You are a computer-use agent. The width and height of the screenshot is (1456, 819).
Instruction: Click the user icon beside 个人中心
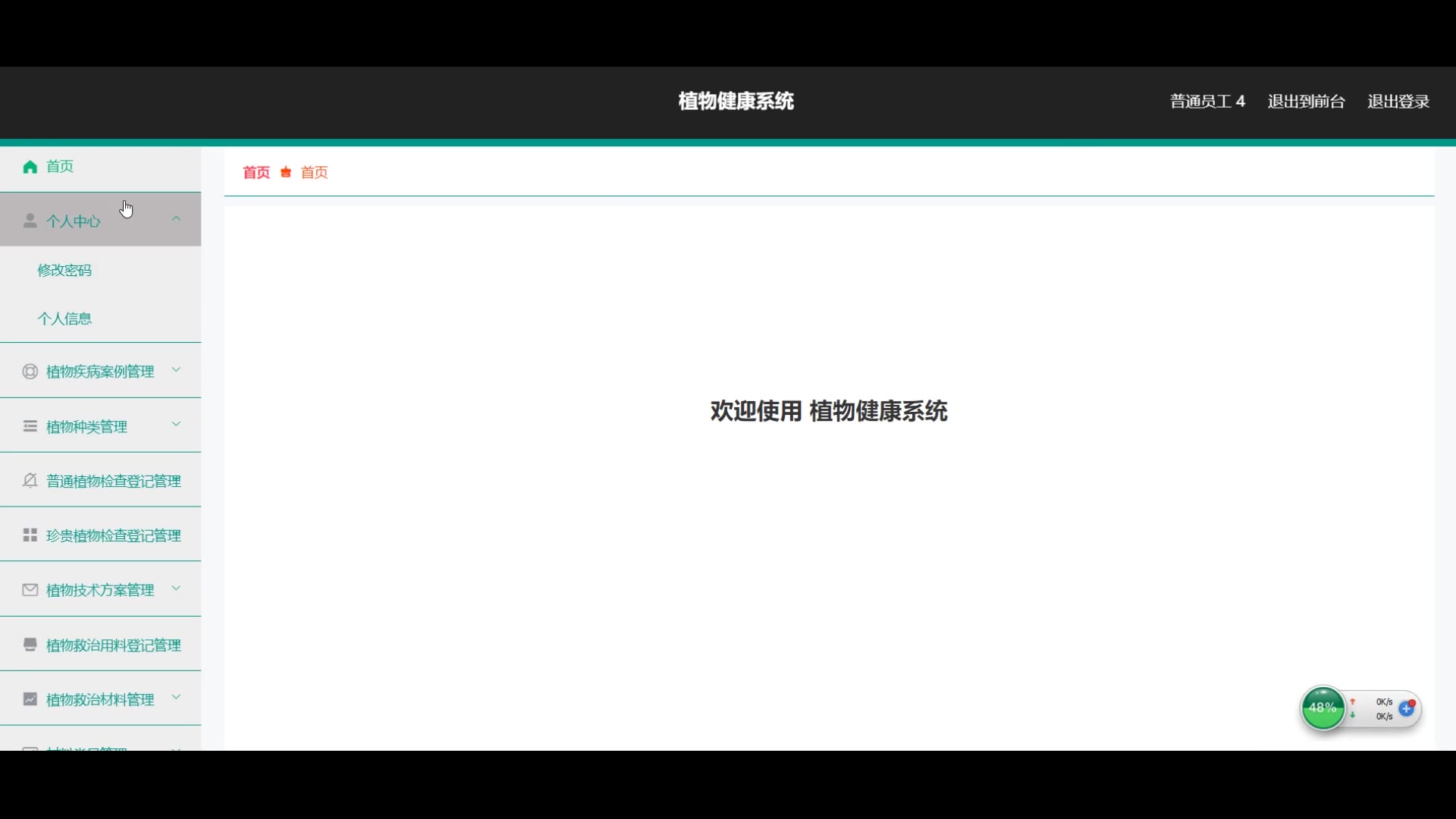coord(30,221)
